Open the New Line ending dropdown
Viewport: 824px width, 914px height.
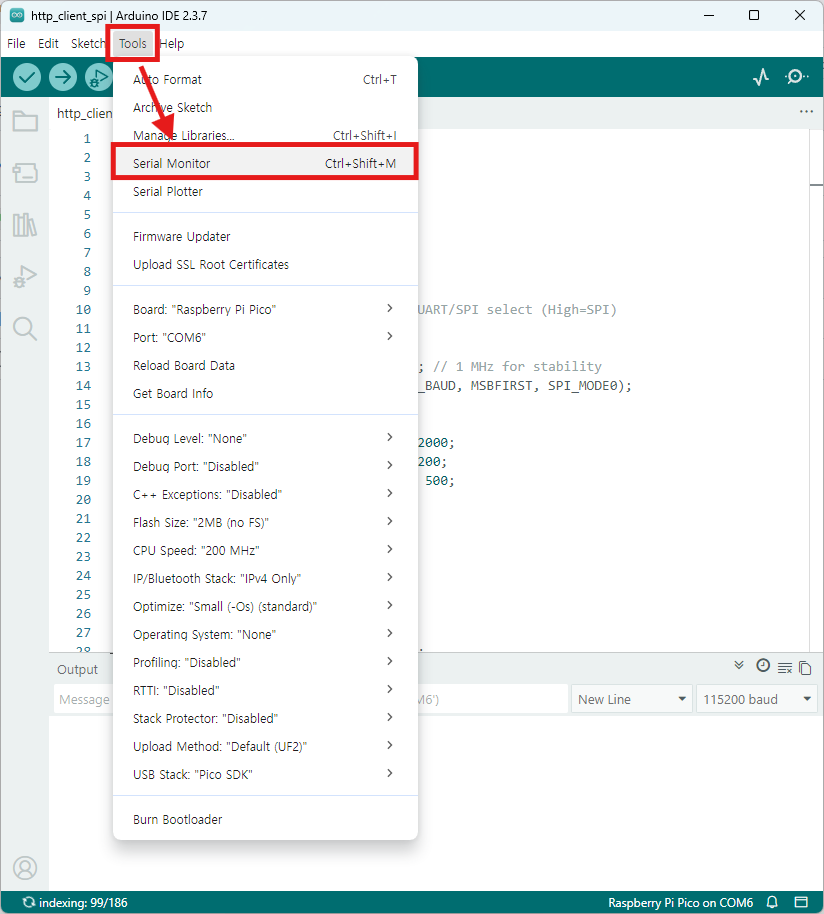(x=633, y=699)
